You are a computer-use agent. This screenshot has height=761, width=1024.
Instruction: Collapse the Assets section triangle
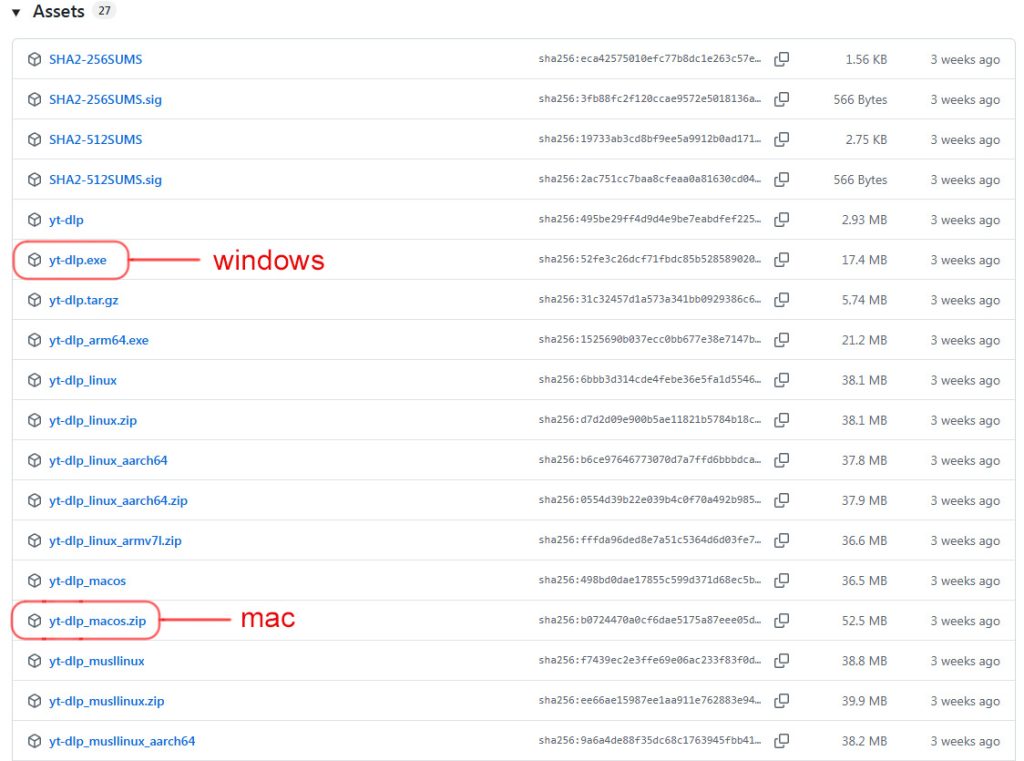point(16,12)
